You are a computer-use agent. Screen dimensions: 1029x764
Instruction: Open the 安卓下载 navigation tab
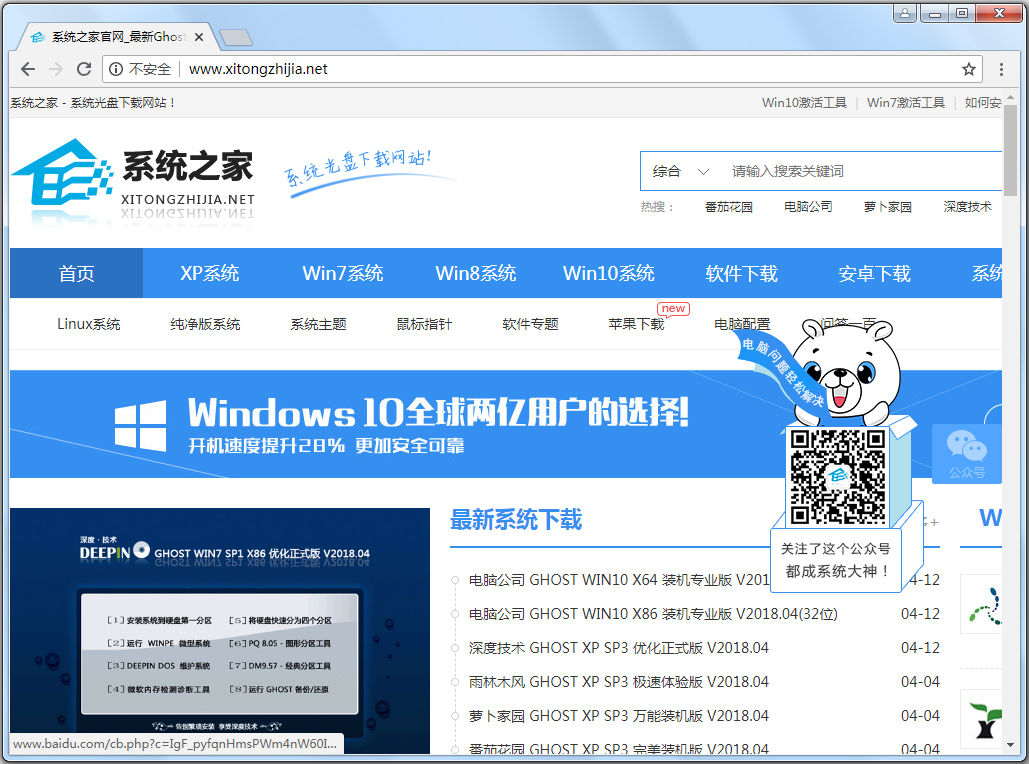pos(874,273)
